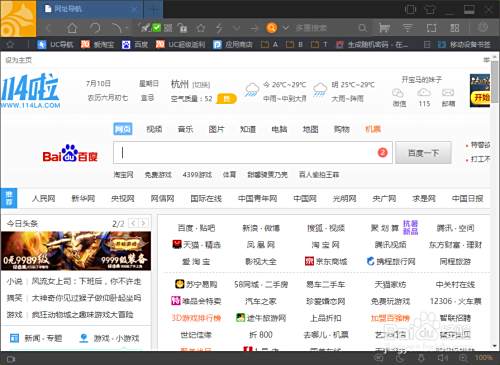Click the 微信 weather-bar icon
Screen dimensions: 500x365
coord(399,97)
